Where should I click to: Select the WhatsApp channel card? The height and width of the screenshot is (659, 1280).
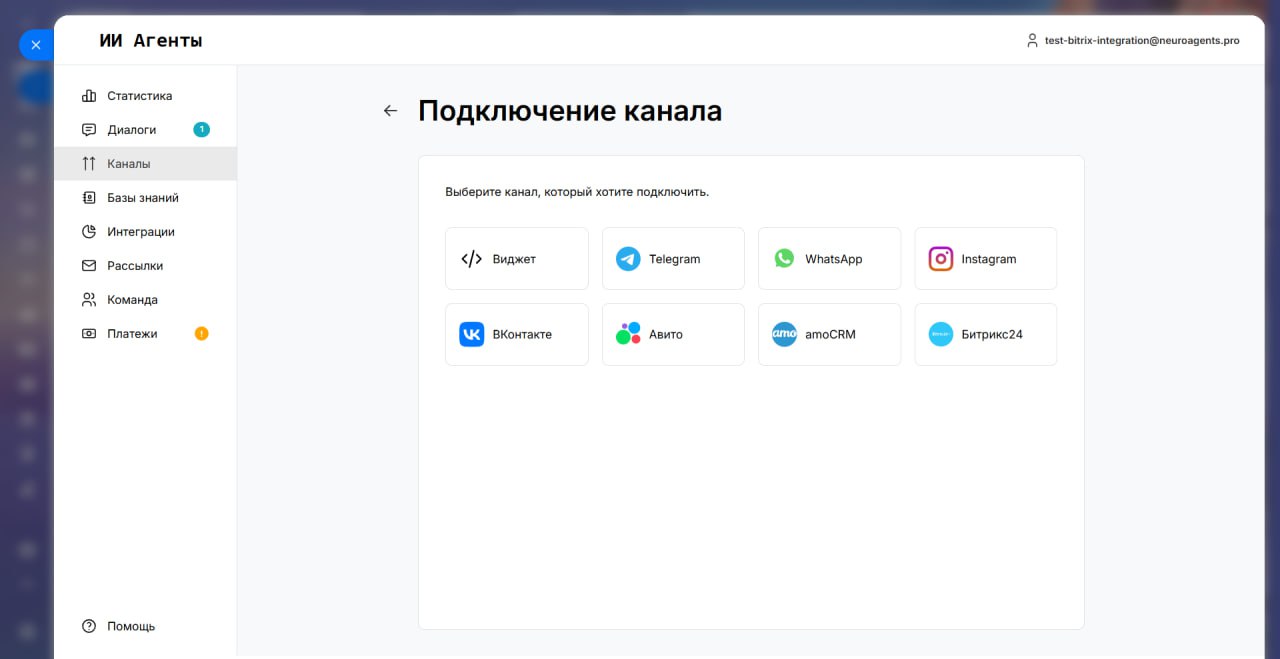tap(829, 259)
